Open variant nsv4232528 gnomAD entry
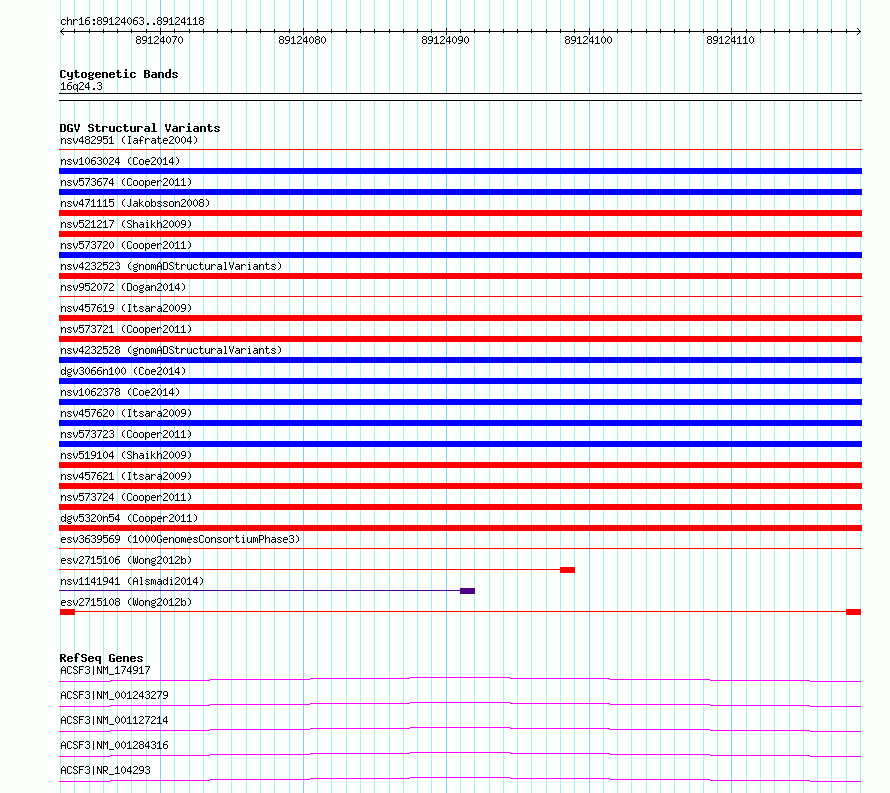890x793 pixels. click(171, 350)
